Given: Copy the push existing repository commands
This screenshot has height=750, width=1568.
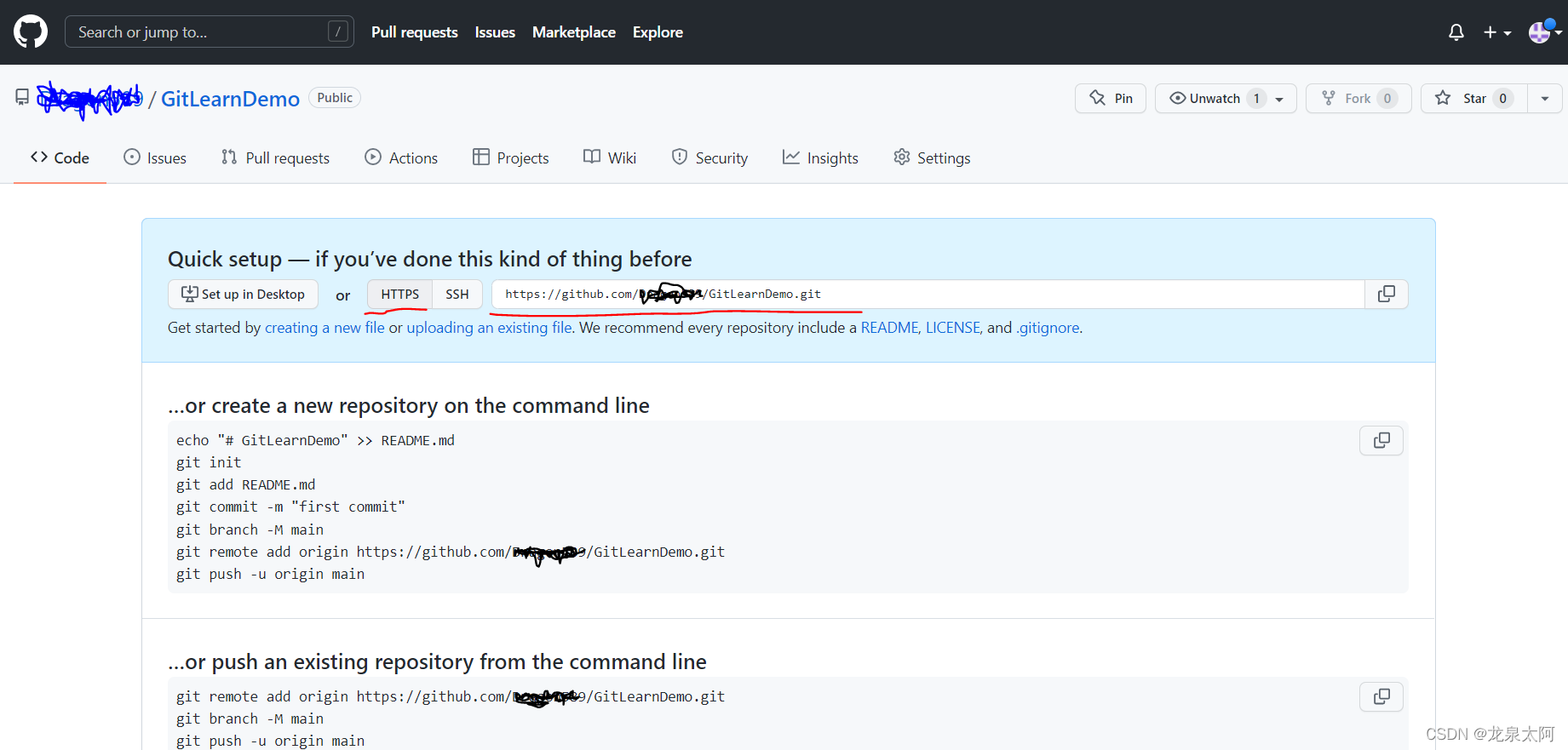Looking at the screenshot, I should [x=1381, y=696].
